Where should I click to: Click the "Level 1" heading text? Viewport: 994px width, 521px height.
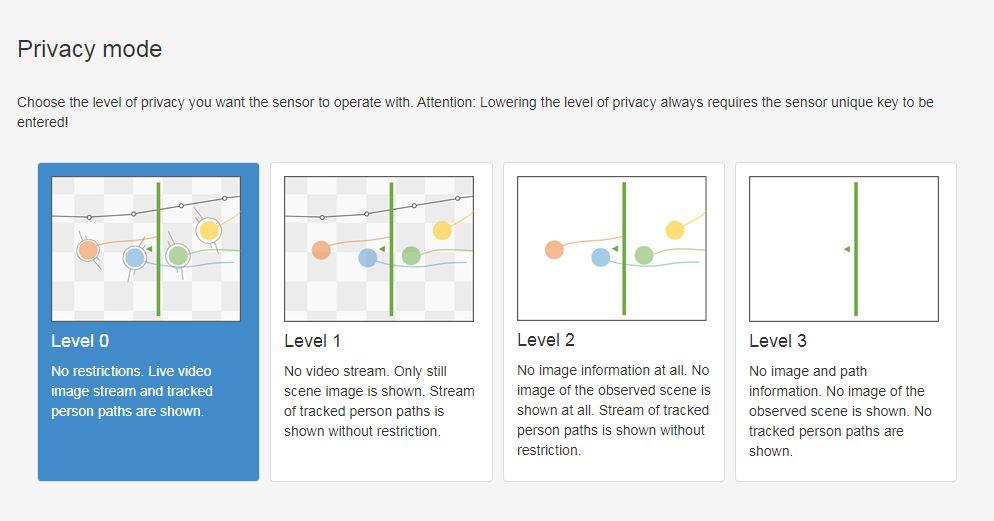[312, 341]
